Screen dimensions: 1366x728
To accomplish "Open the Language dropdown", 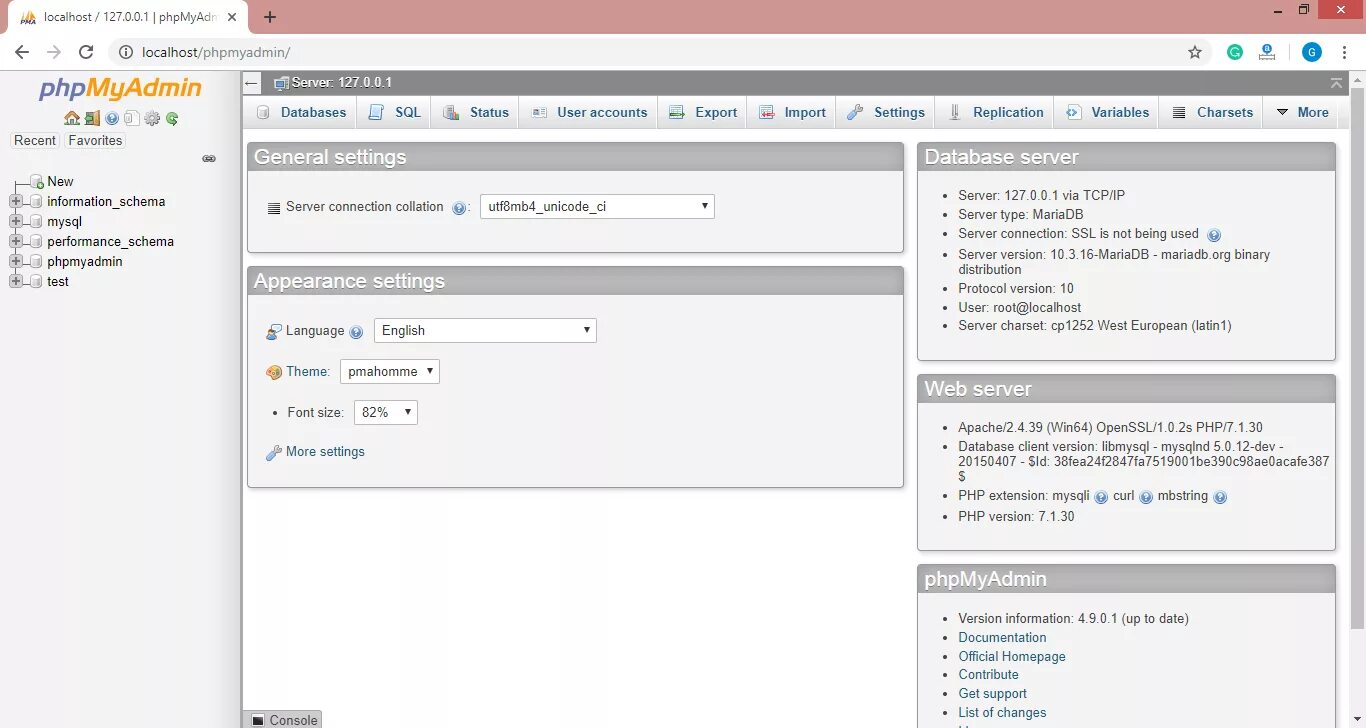I will coord(485,330).
